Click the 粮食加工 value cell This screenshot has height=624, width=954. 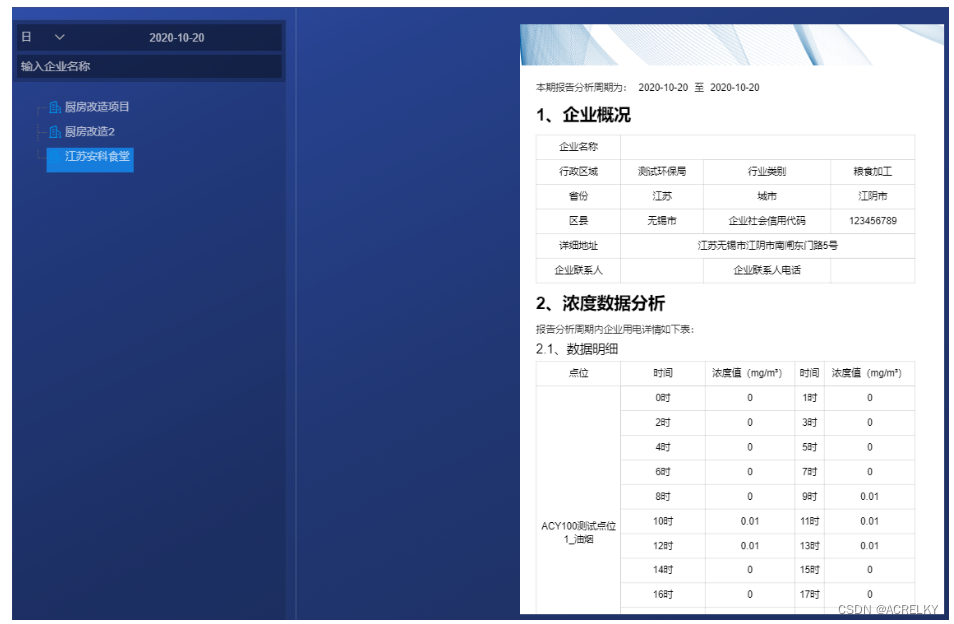[872, 172]
